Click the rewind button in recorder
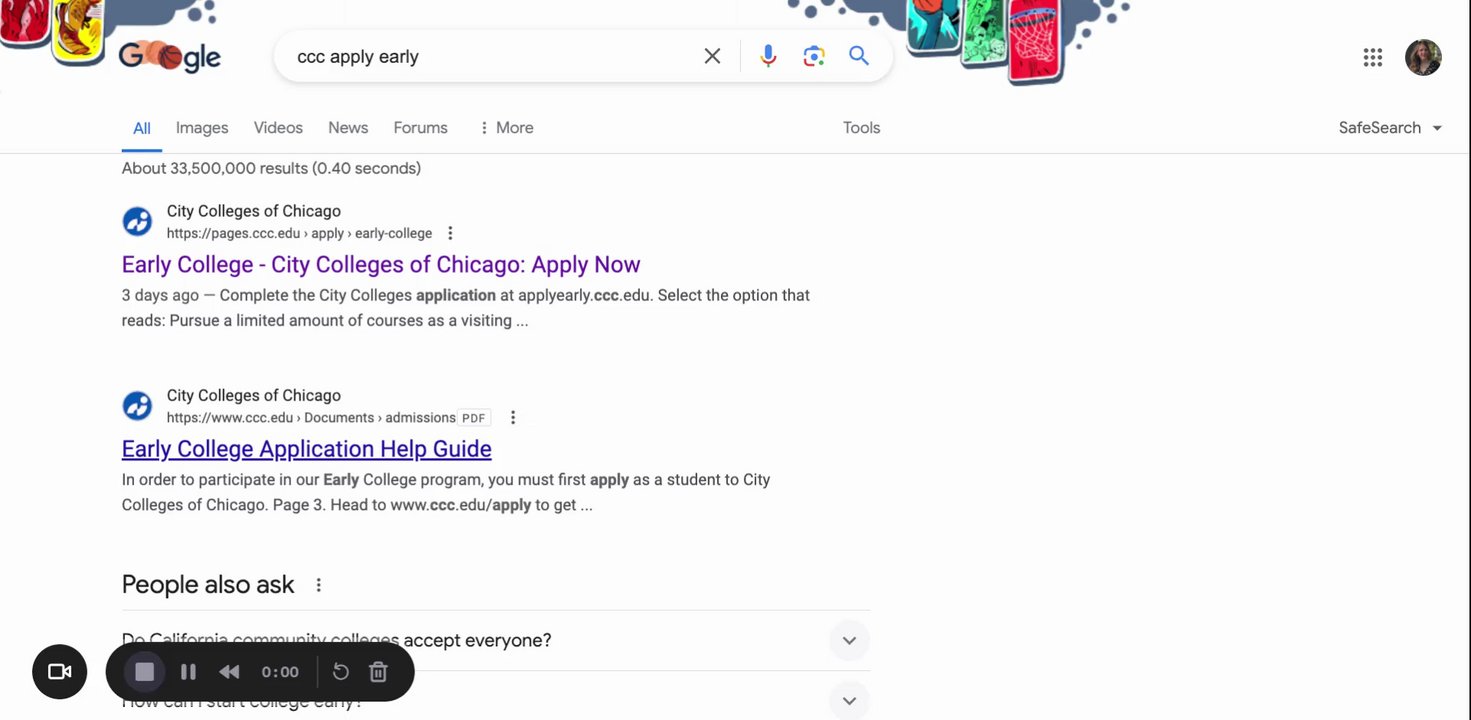This screenshot has width=1471, height=720. pos(229,672)
